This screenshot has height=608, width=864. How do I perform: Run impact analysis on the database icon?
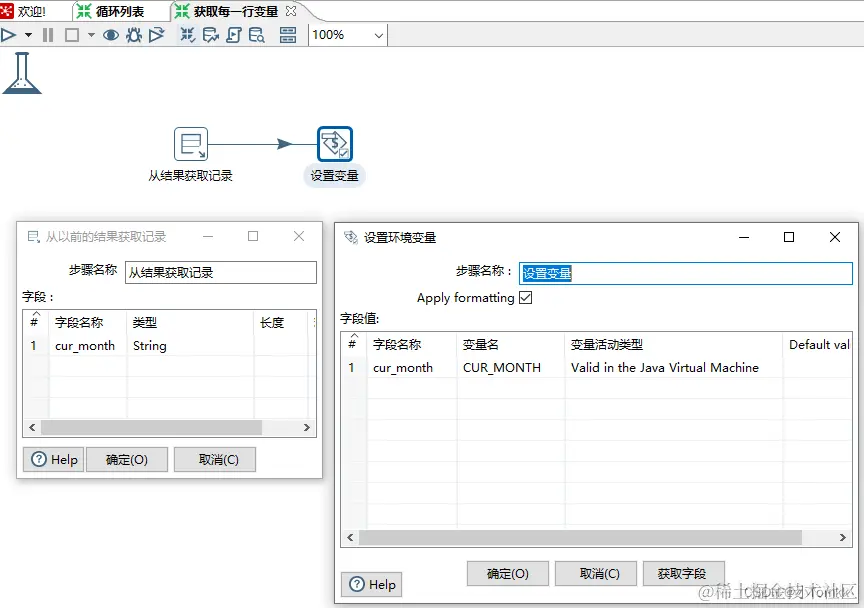[x=210, y=35]
